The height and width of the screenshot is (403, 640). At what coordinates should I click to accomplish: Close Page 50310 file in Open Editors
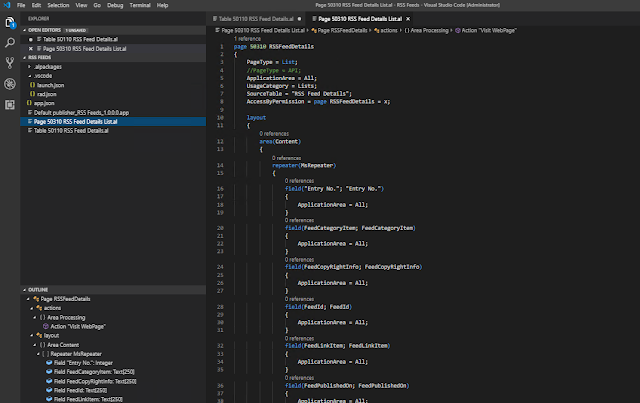pos(30,48)
